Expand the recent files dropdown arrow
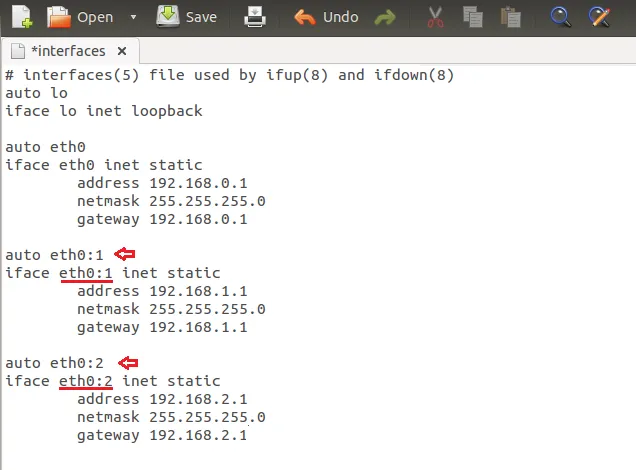637x470 pixels. 134,17
